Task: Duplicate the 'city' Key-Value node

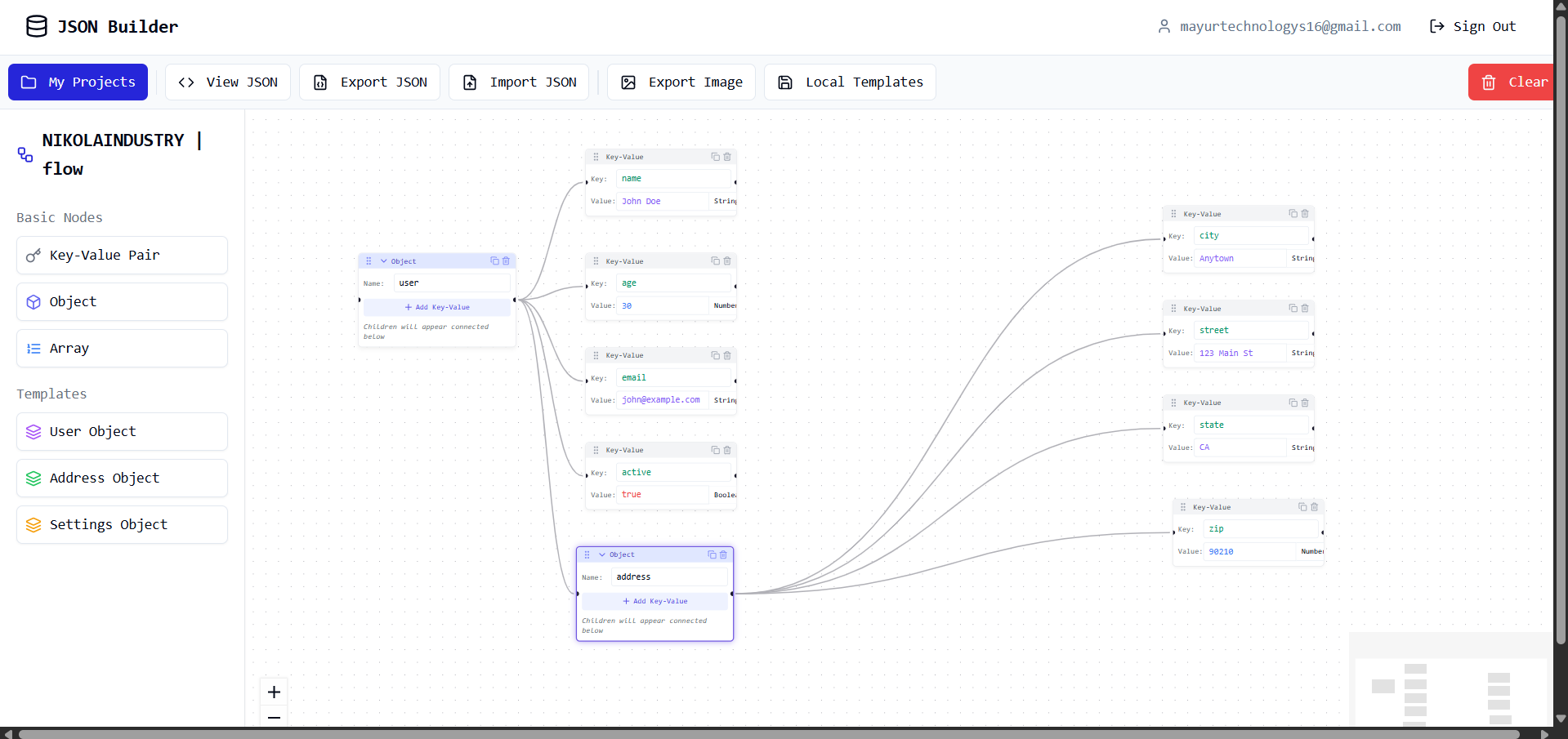Action: [x=1293, y=214]
